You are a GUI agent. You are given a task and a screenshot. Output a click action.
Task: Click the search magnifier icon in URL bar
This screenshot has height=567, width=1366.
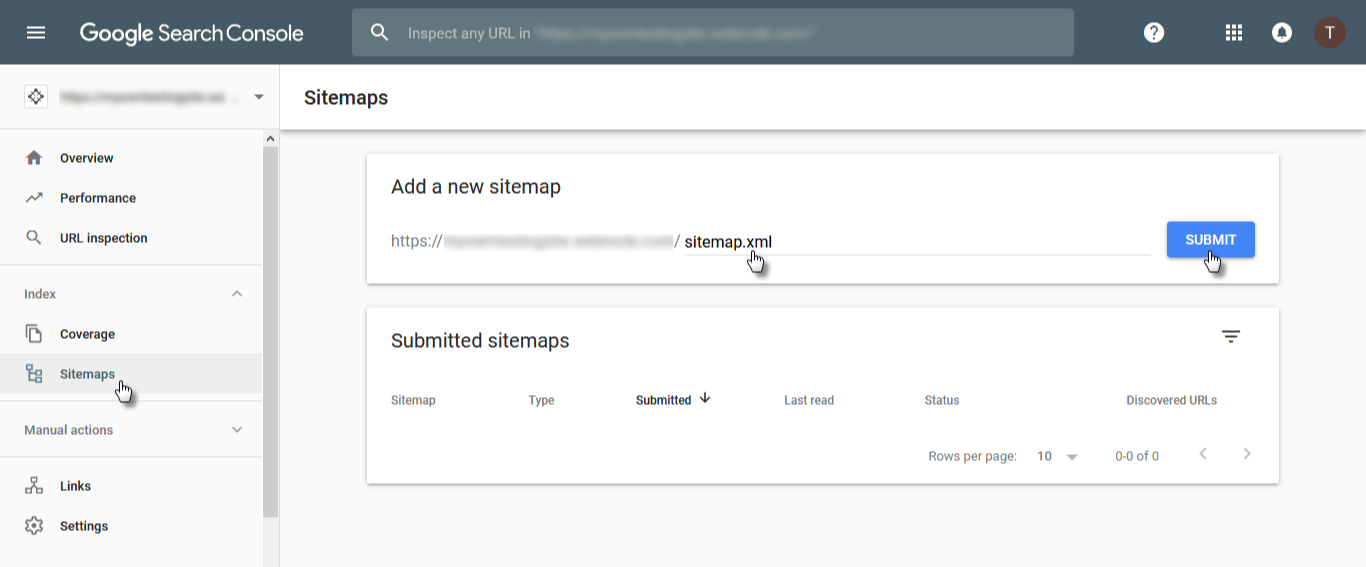click(x=379, y=33)
